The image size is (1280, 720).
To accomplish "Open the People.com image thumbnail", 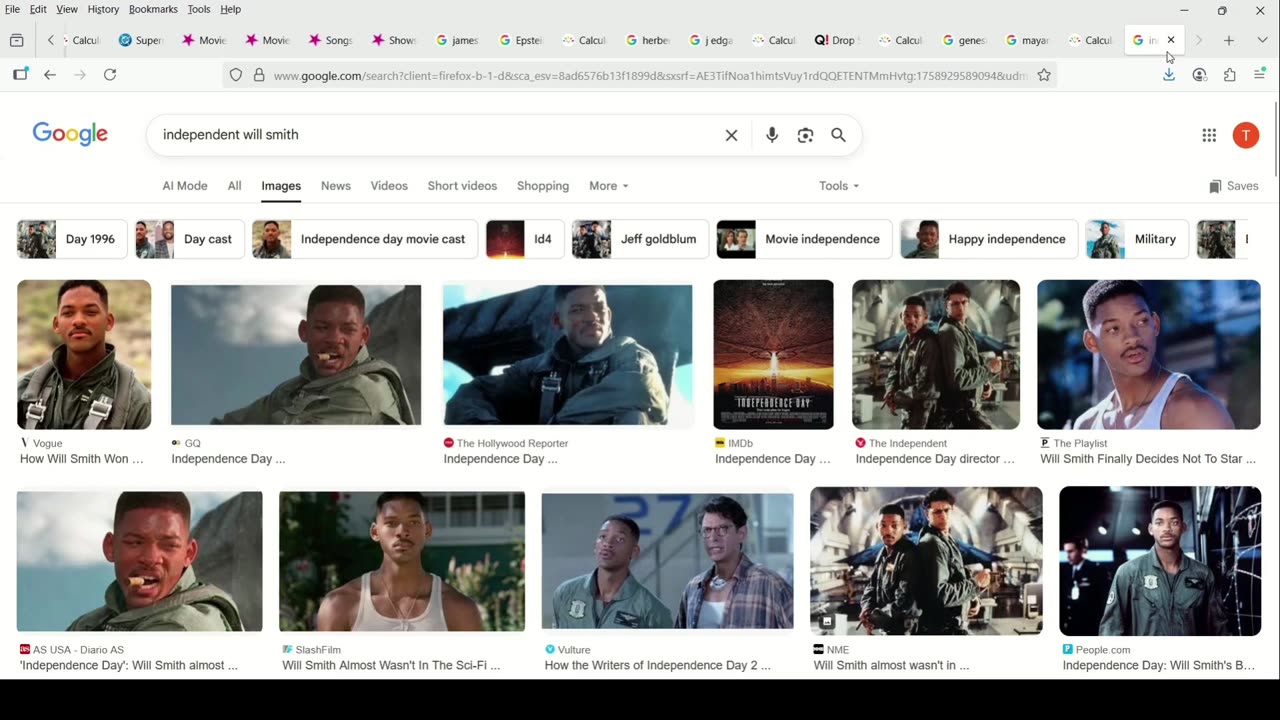I will 1160,561.
